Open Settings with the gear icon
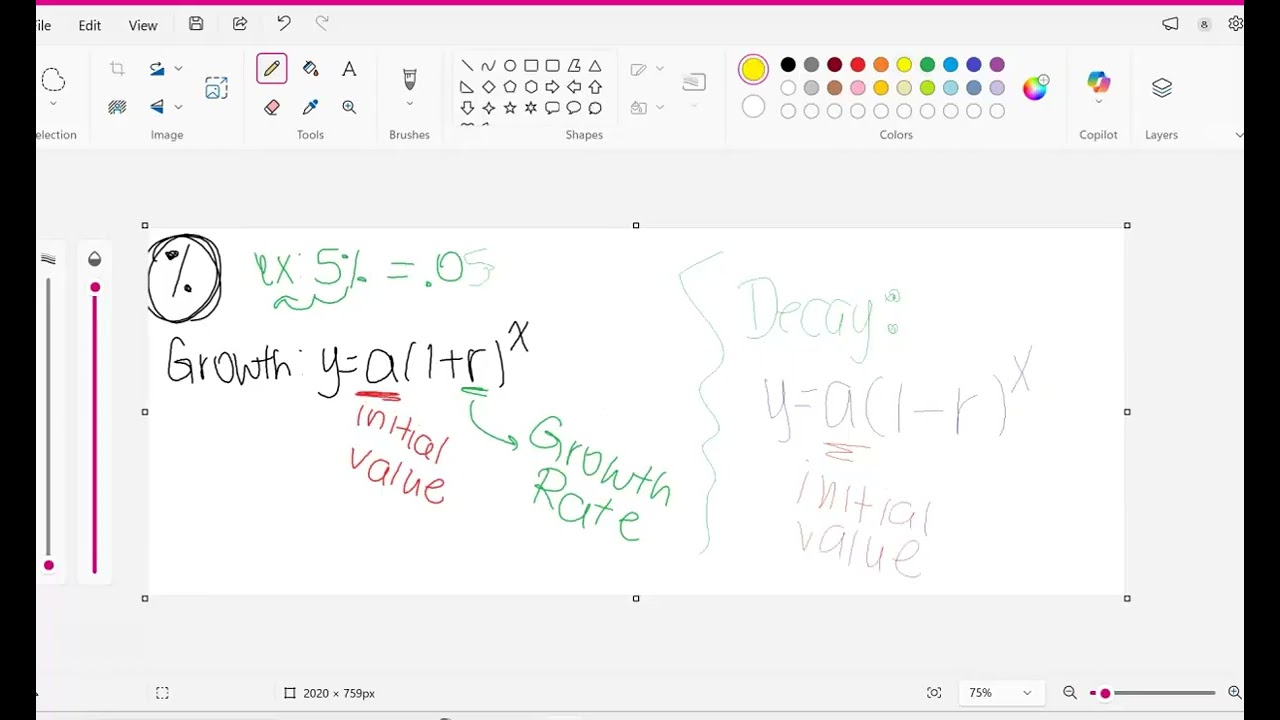 pyautogui.click(x=1236, y=24)
